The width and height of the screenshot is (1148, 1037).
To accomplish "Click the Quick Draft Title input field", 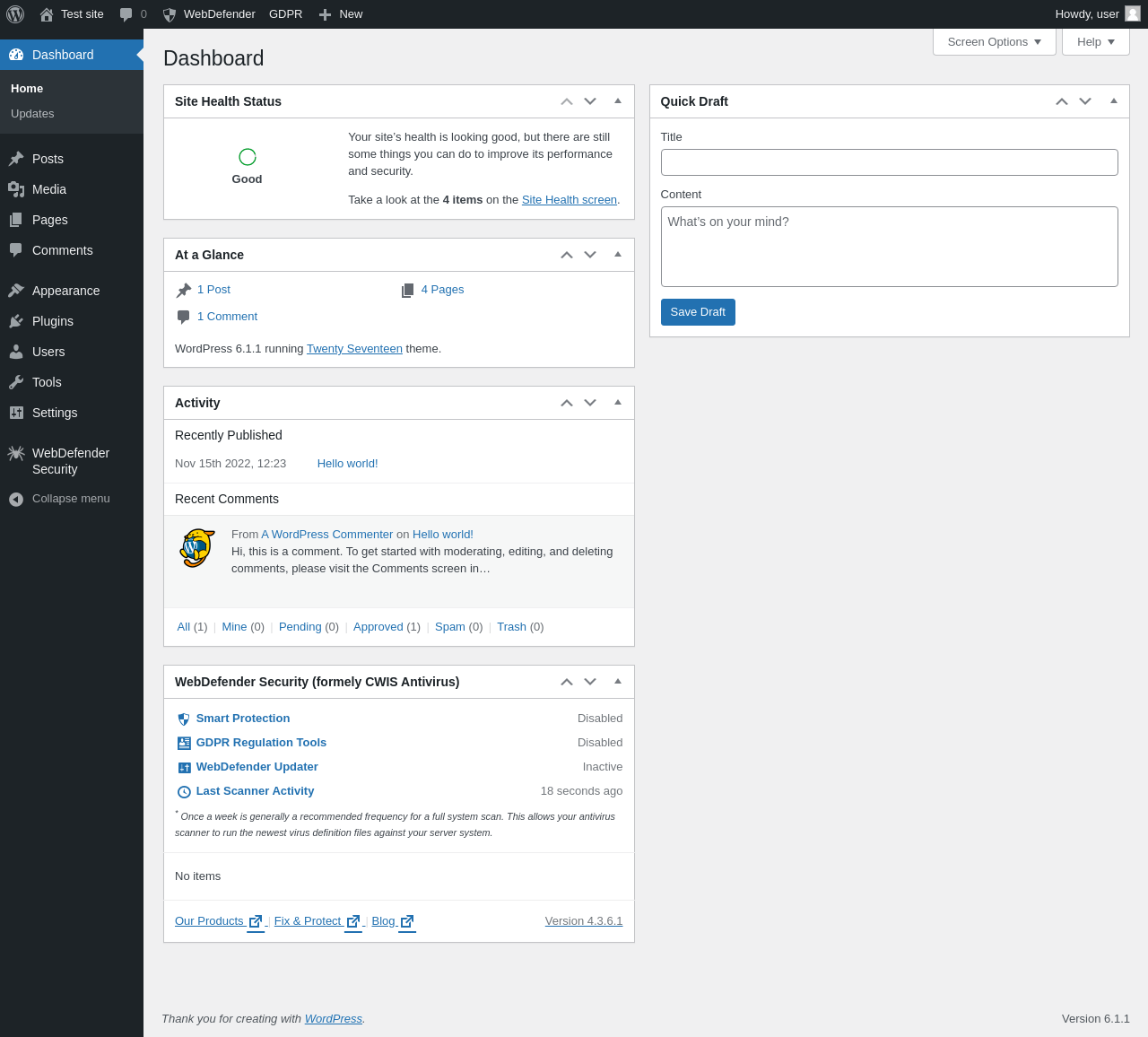I will coord(889,162).
